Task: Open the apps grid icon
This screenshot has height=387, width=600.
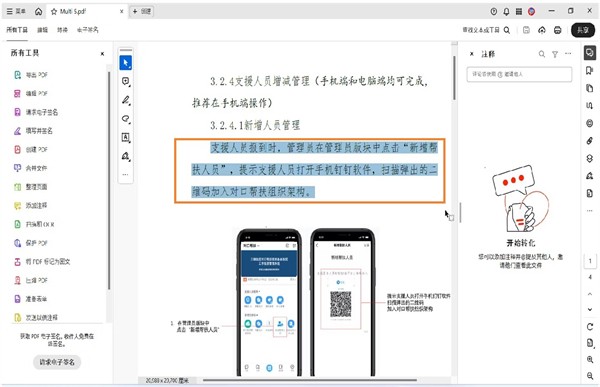Action: (519, 11)
